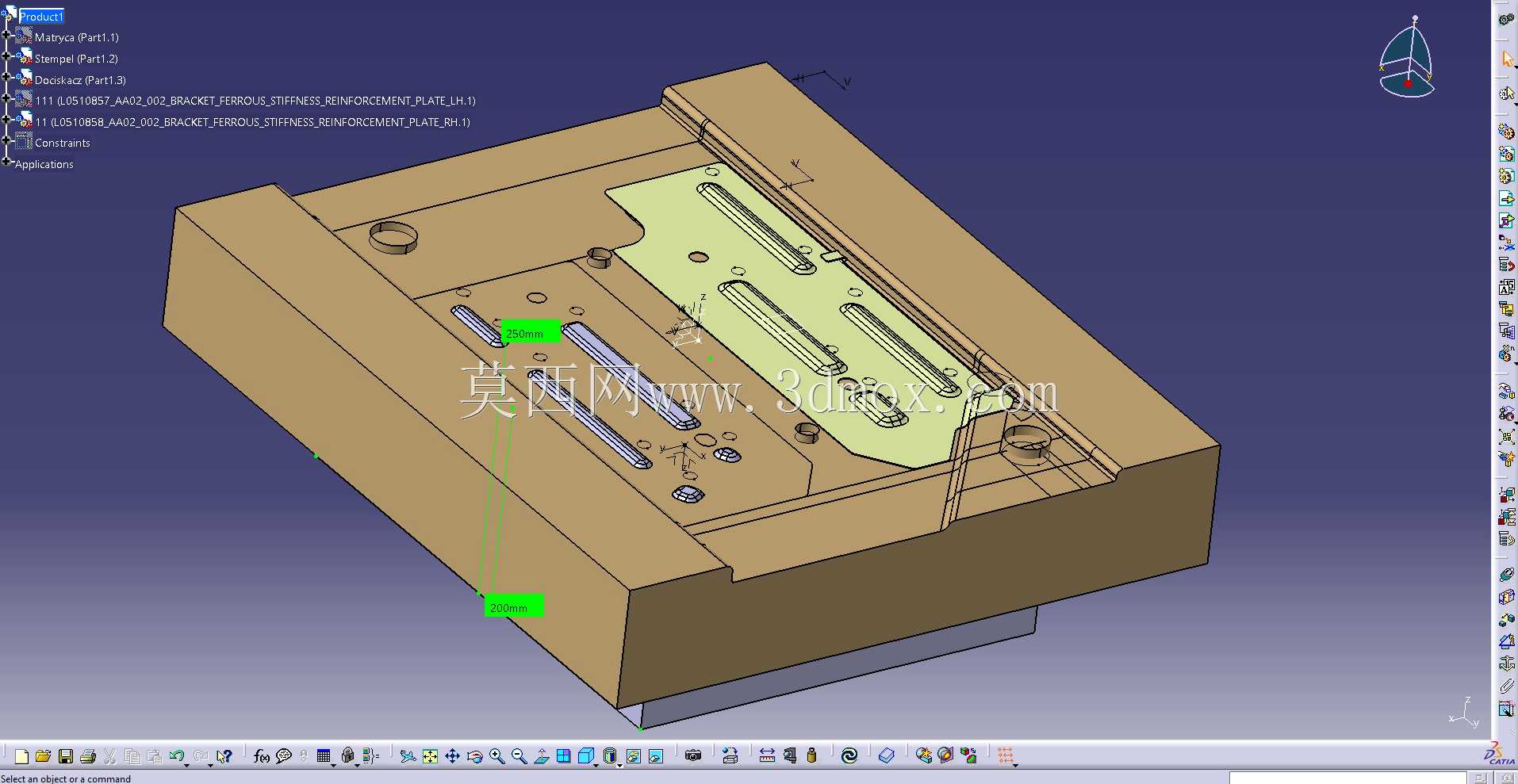
Task: Select the REINFORCEMENT_PLATE_RH.1 component
Action: coord(252,122)
